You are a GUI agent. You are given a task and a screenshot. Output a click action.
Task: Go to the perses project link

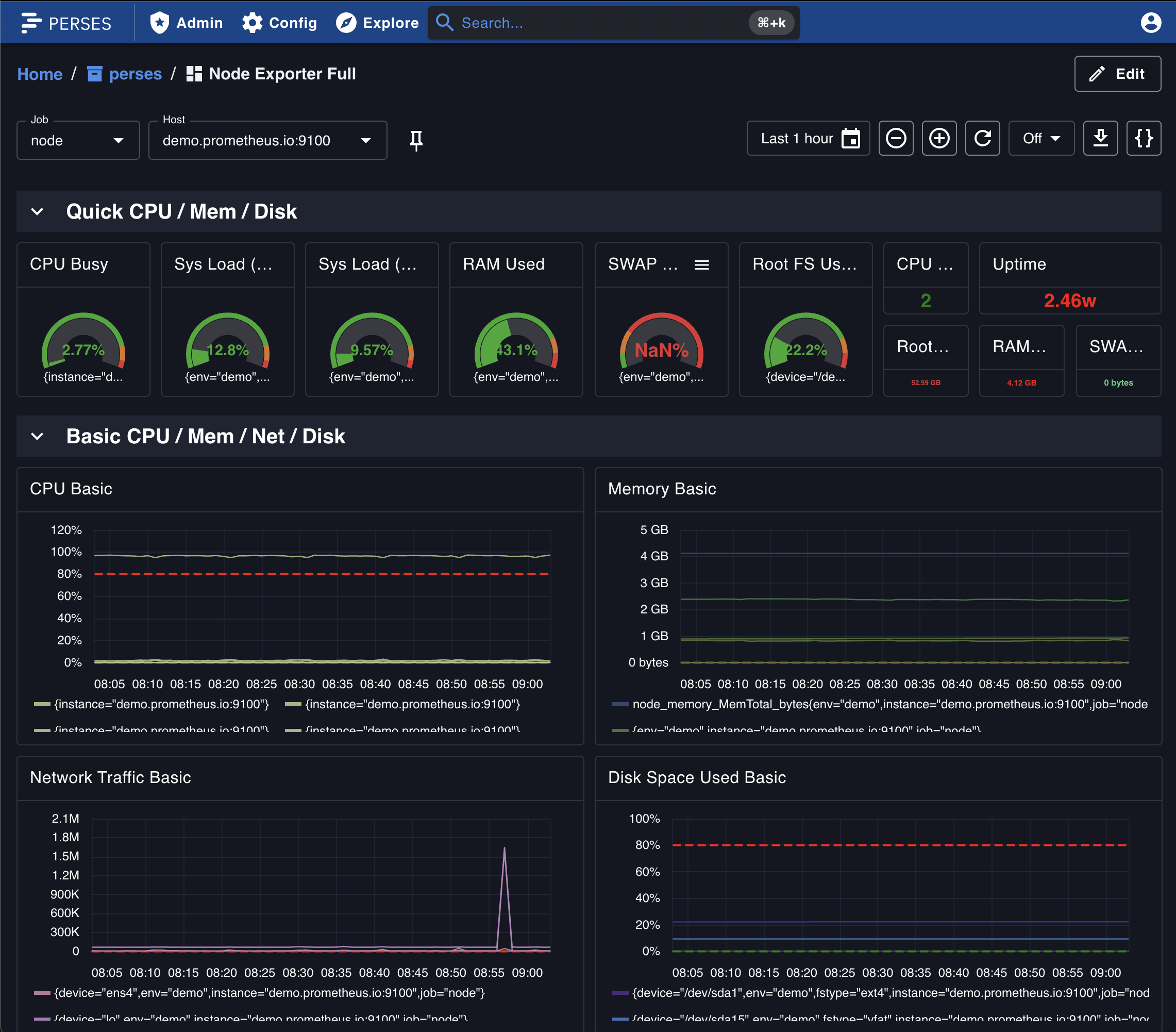[x=135, y=74]
